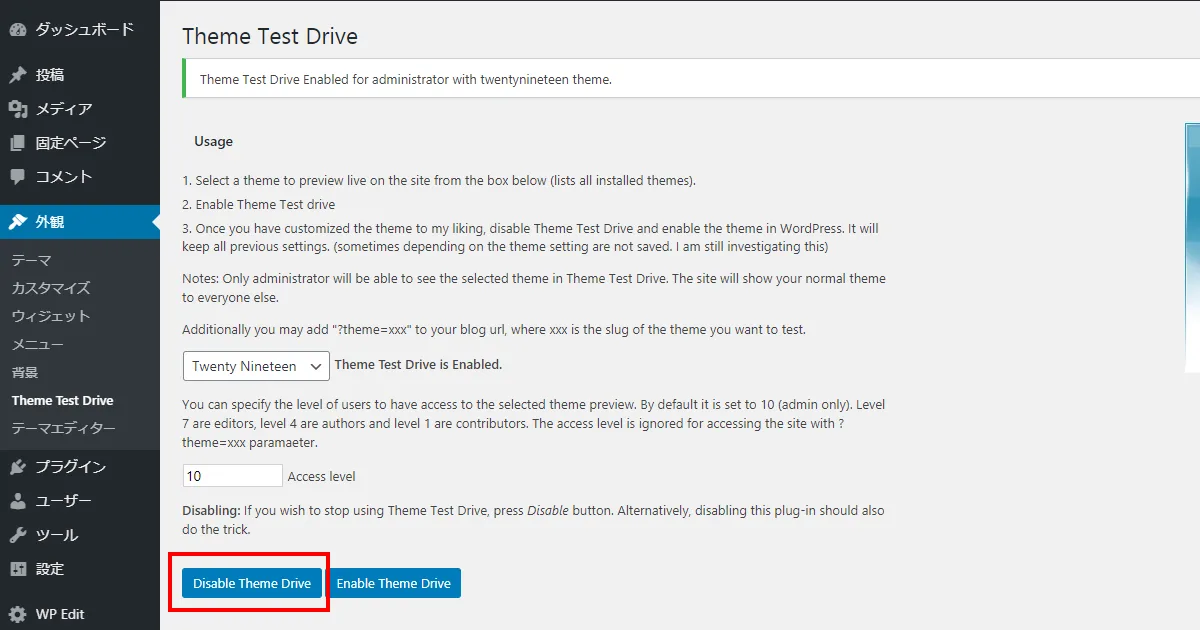Click the sliders icon beside 設定
The width and height of the screenshot is (1200, 630).
(x=18, y=569)
